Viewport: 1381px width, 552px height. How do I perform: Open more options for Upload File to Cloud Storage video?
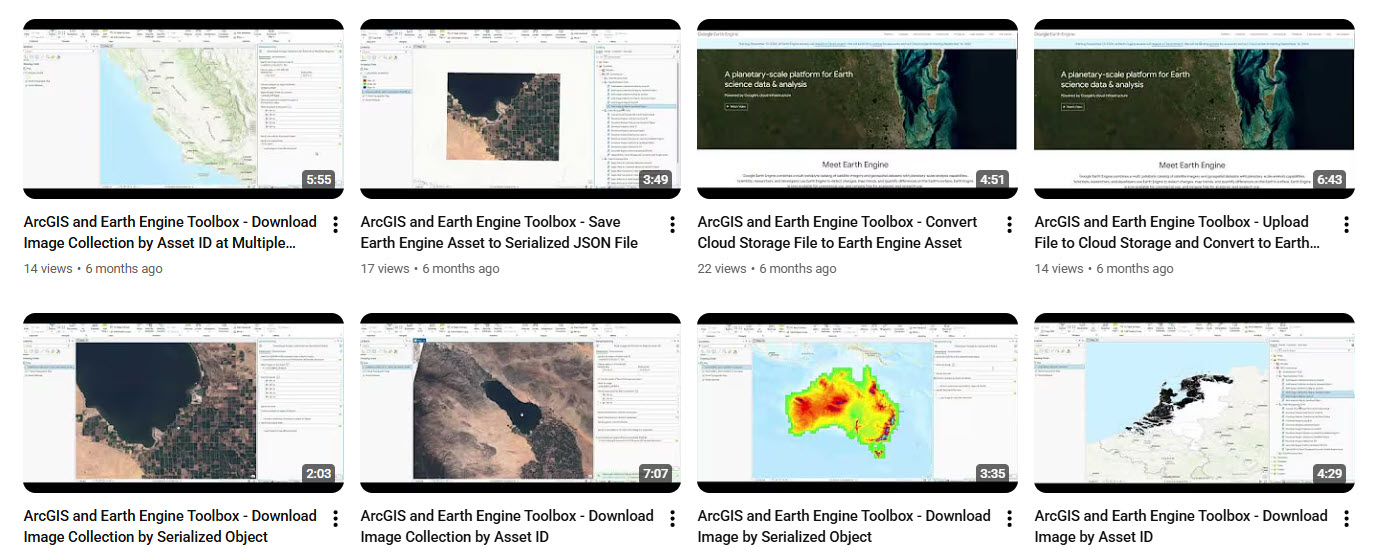[x=1347, y=224]
